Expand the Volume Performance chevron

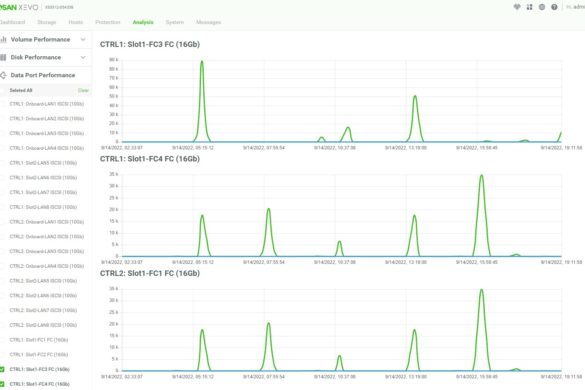(83, 39)
